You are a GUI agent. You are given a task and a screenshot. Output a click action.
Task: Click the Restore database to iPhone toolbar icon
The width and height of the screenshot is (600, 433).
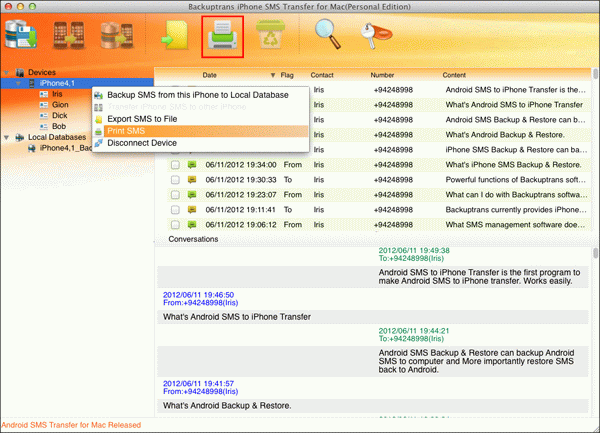pos(117,35)
